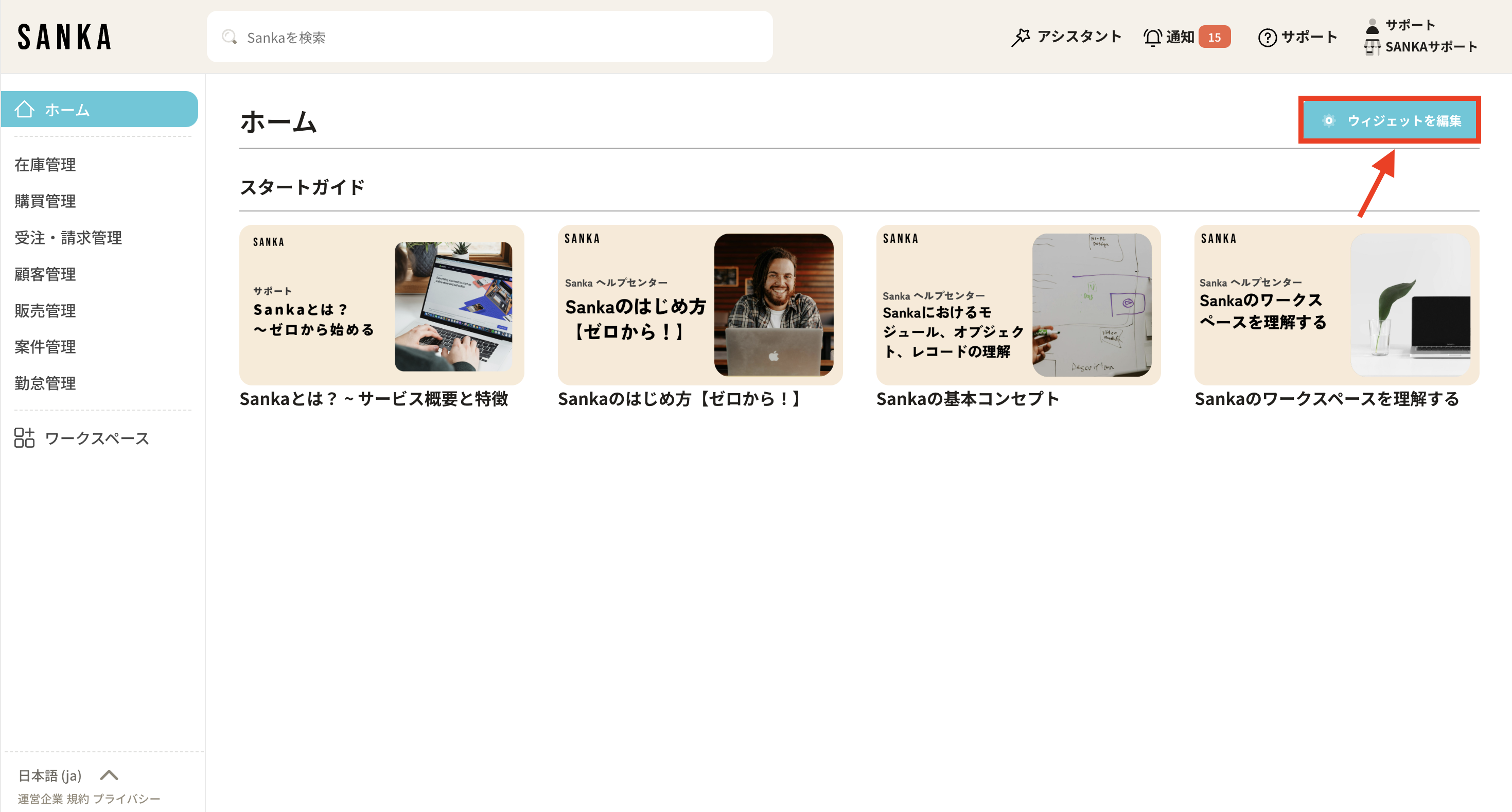Click the notification count badge 15
The width and height of the screenshot is (1512, 812).
[1214, 37]
